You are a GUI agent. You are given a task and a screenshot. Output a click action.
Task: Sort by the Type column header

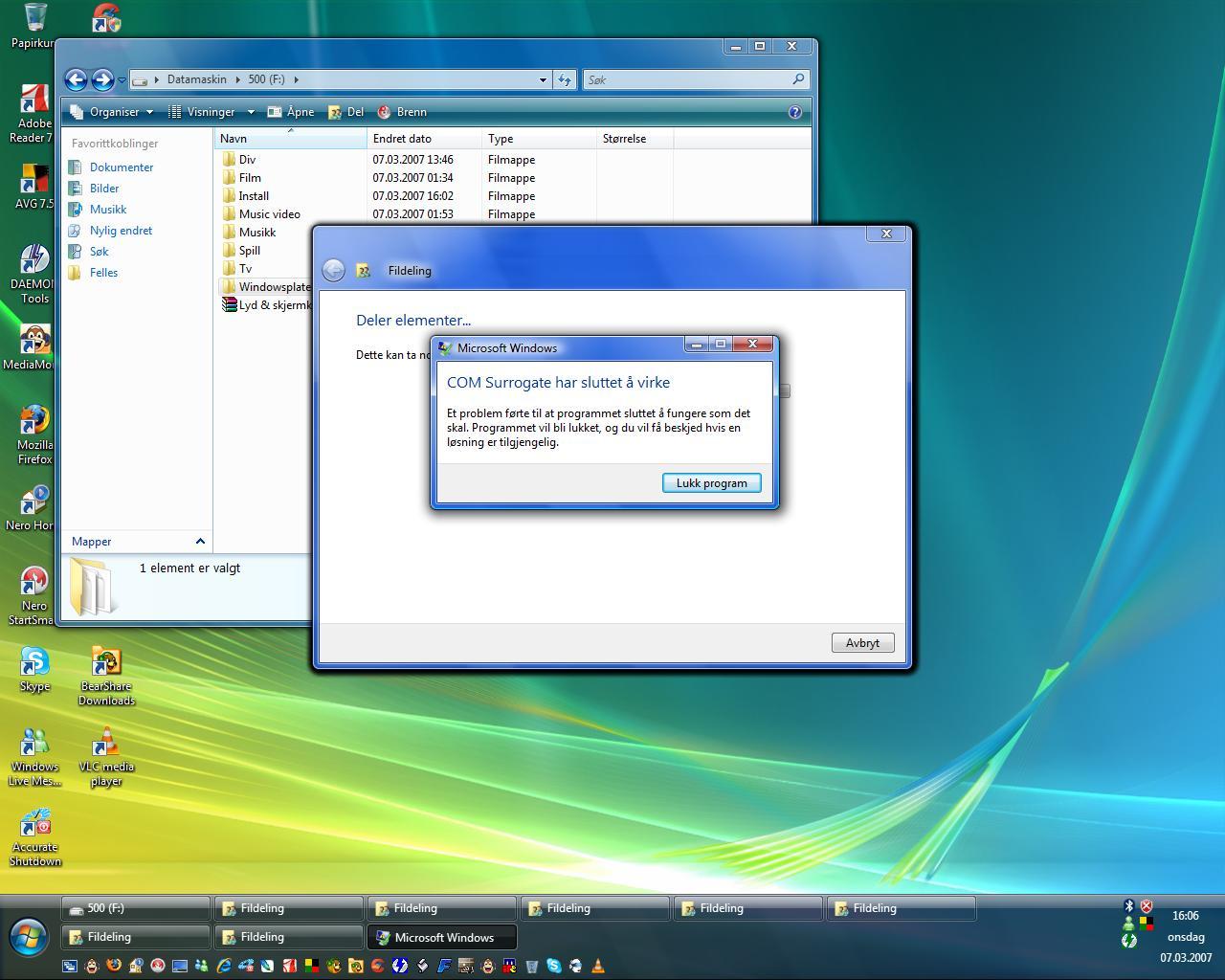(x=539, y=139)
